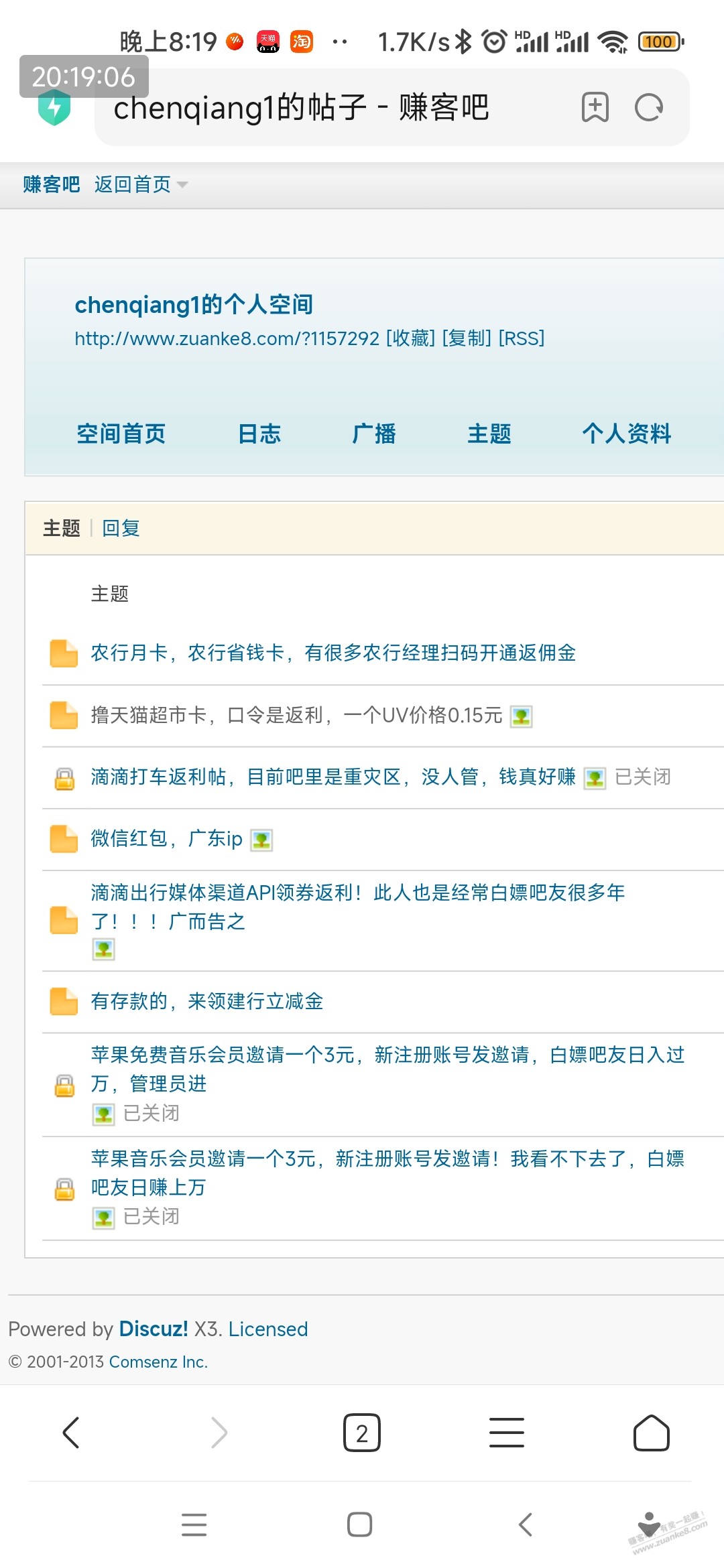This screenshot has height=1568, width=724.
Task: Open the 日志 tab
Action: coord(259,434)
